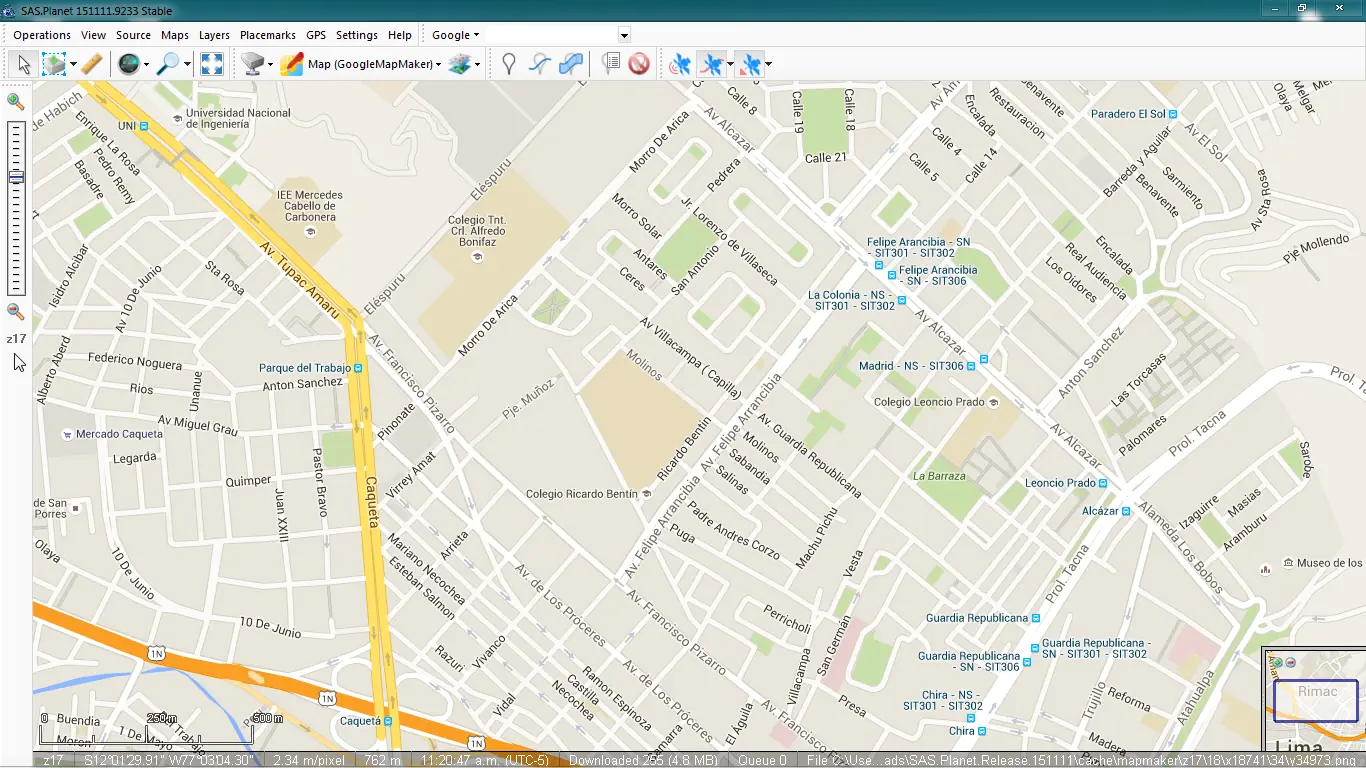The image size is (1366, 768).
Task: Expand the globe Go To dropdown arrow
Action: [146, 65]
